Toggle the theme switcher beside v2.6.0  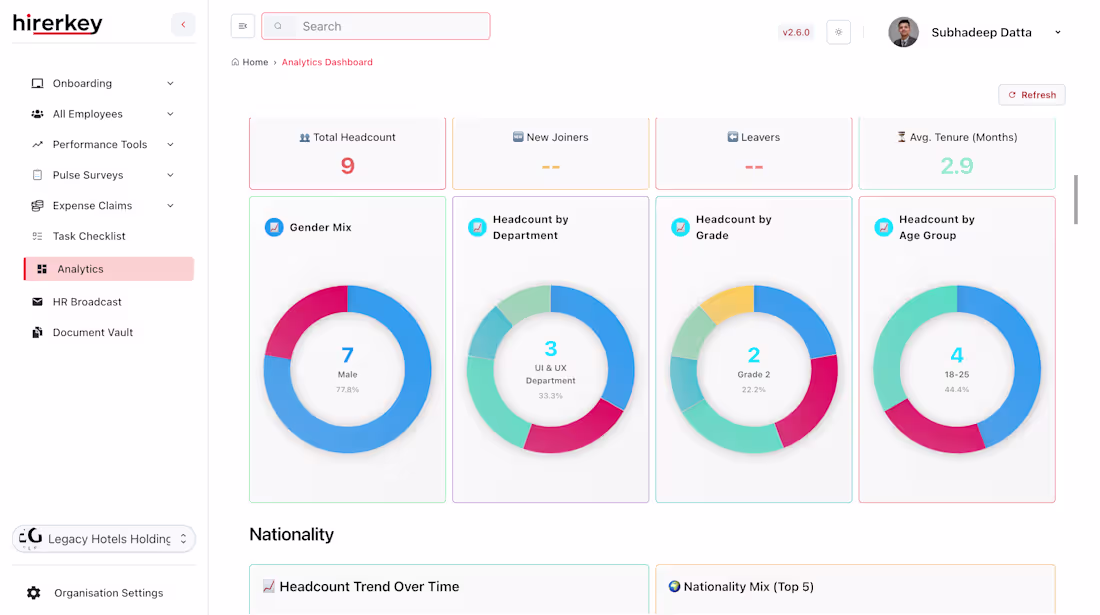pos(838,32)
